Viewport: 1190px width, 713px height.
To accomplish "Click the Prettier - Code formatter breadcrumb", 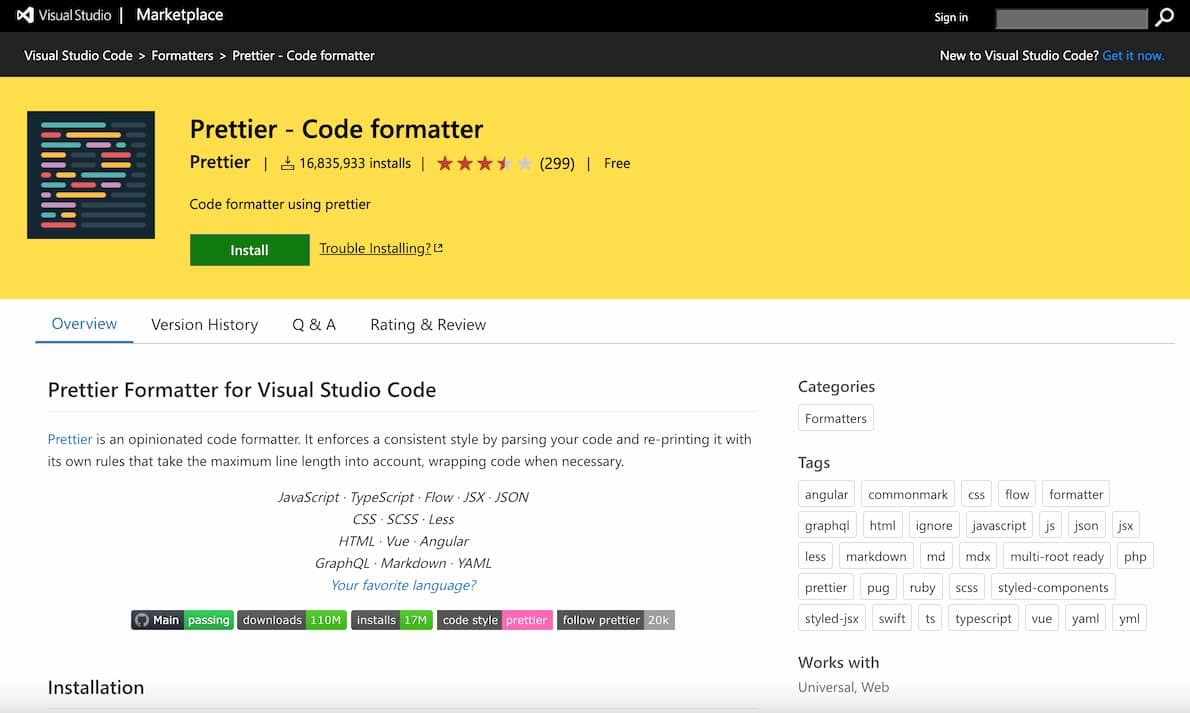I will tap(304, 55).
